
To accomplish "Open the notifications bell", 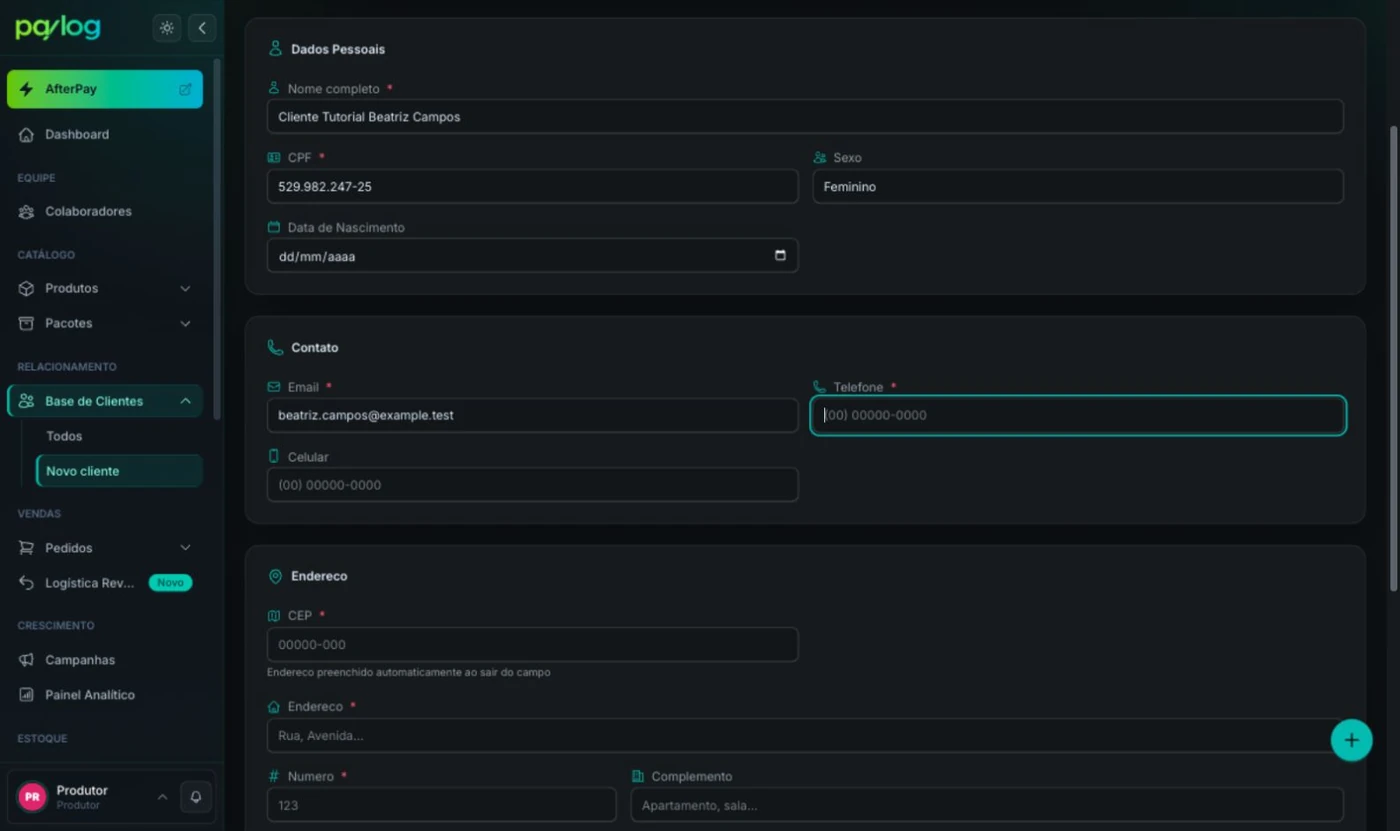I will click(196, 797).
